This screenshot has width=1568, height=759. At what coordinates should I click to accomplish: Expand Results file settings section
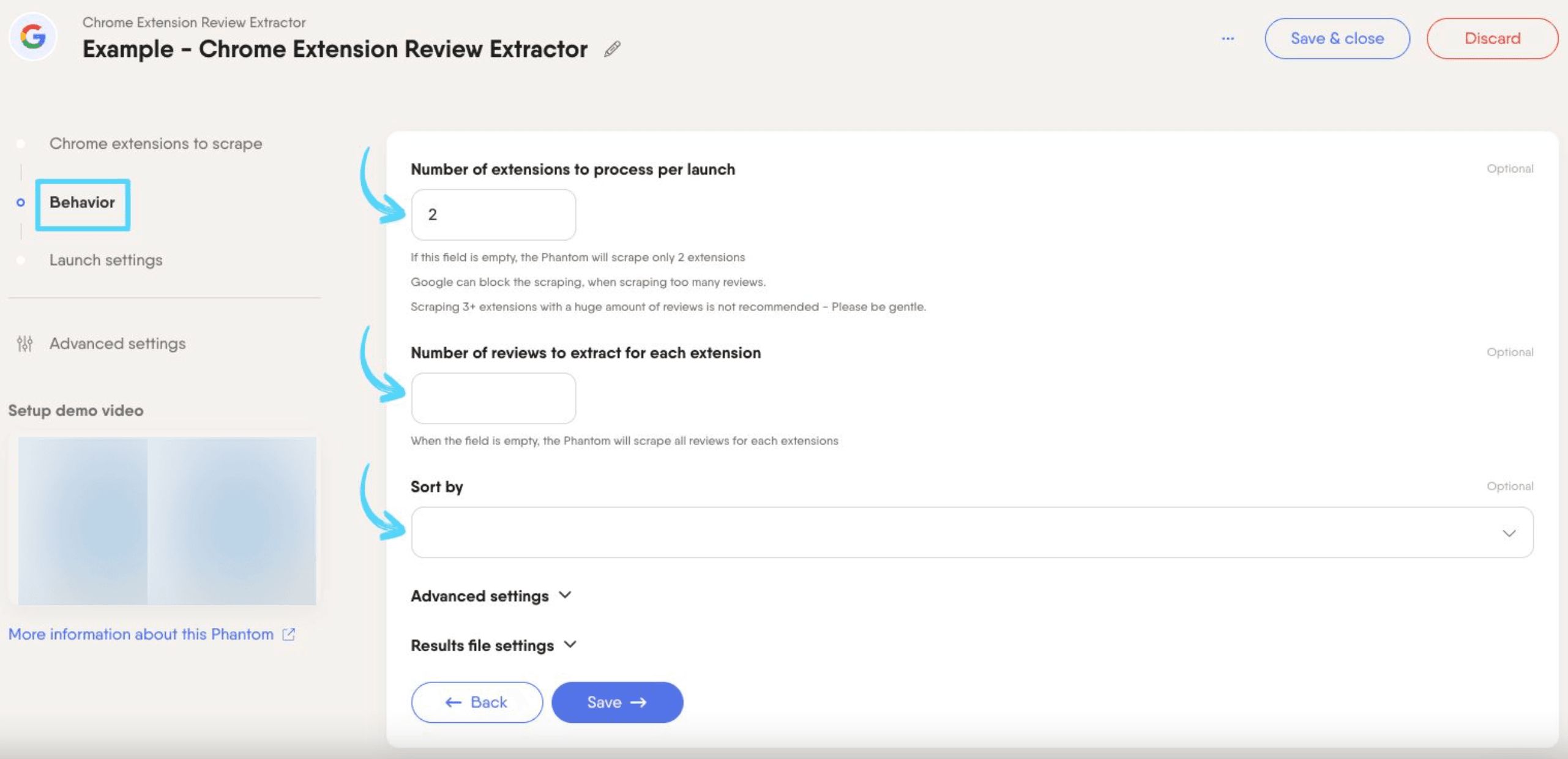click(493, 645)
